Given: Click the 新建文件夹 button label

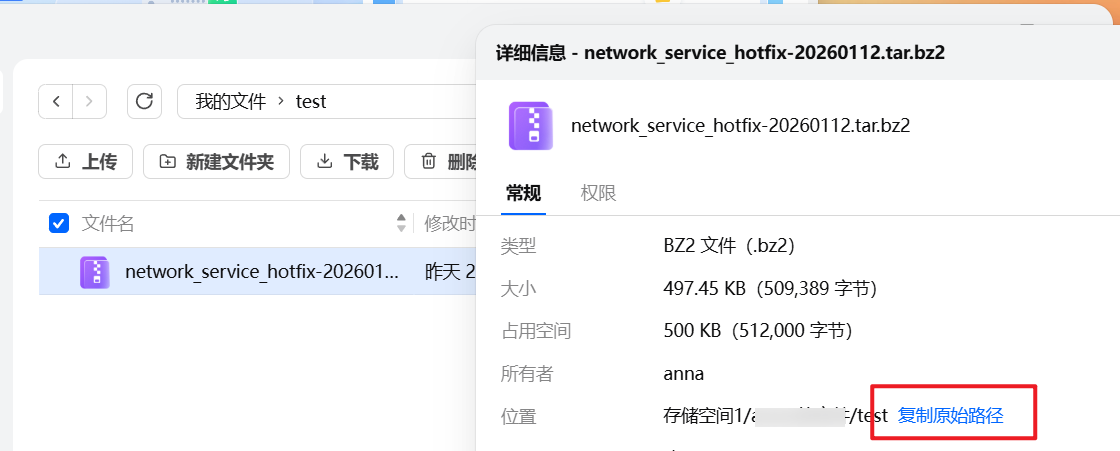Looking at the screenshot, I should pos(230,162).
